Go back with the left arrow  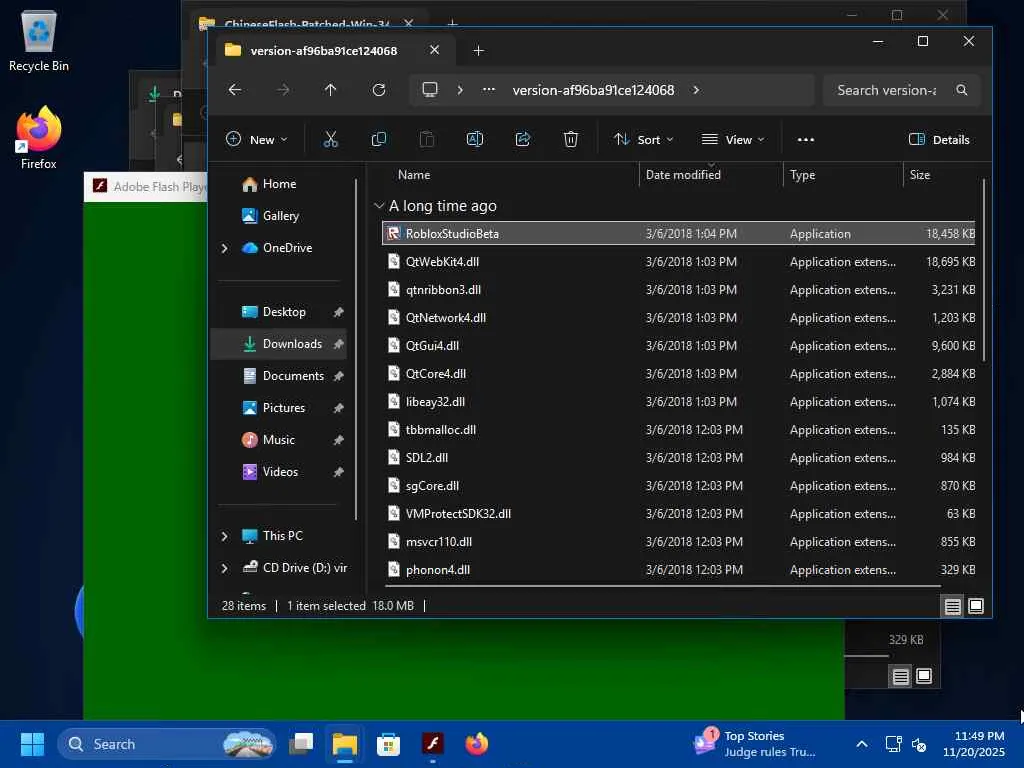click(235, 89)
